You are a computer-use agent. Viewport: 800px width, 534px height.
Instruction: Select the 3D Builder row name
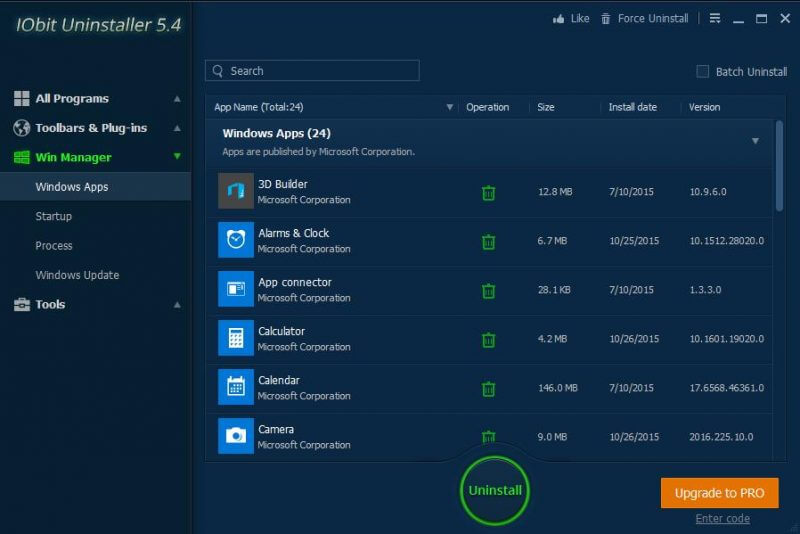point(283,184)
